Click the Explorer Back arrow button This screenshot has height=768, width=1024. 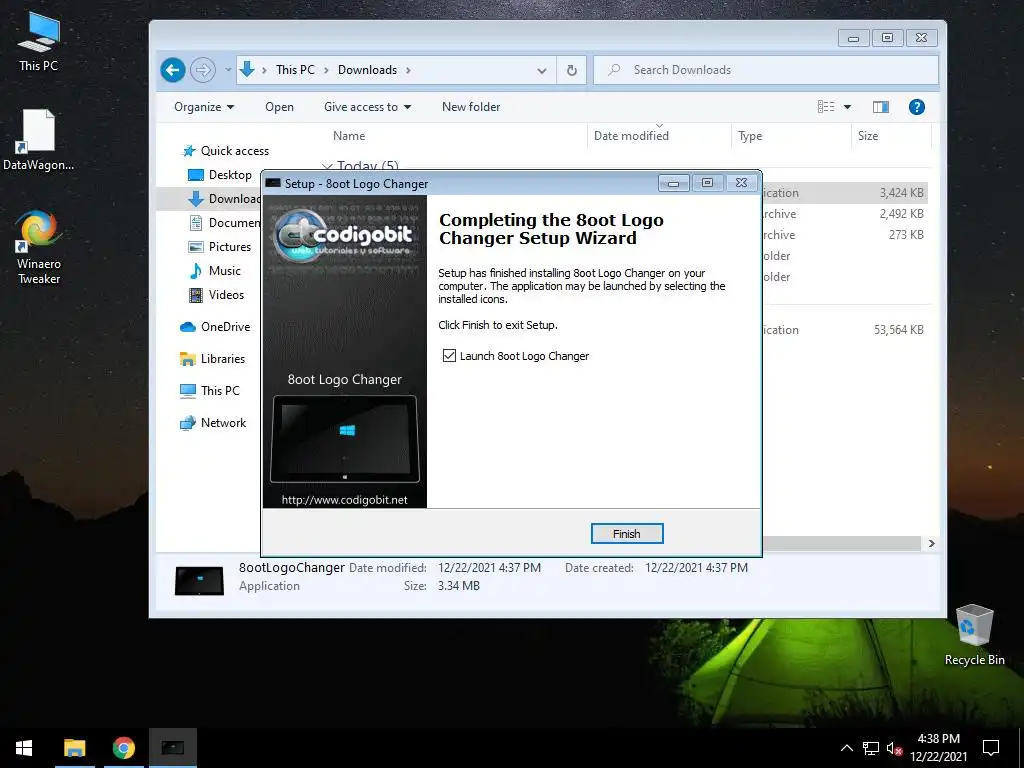click(x=173, y=70)
